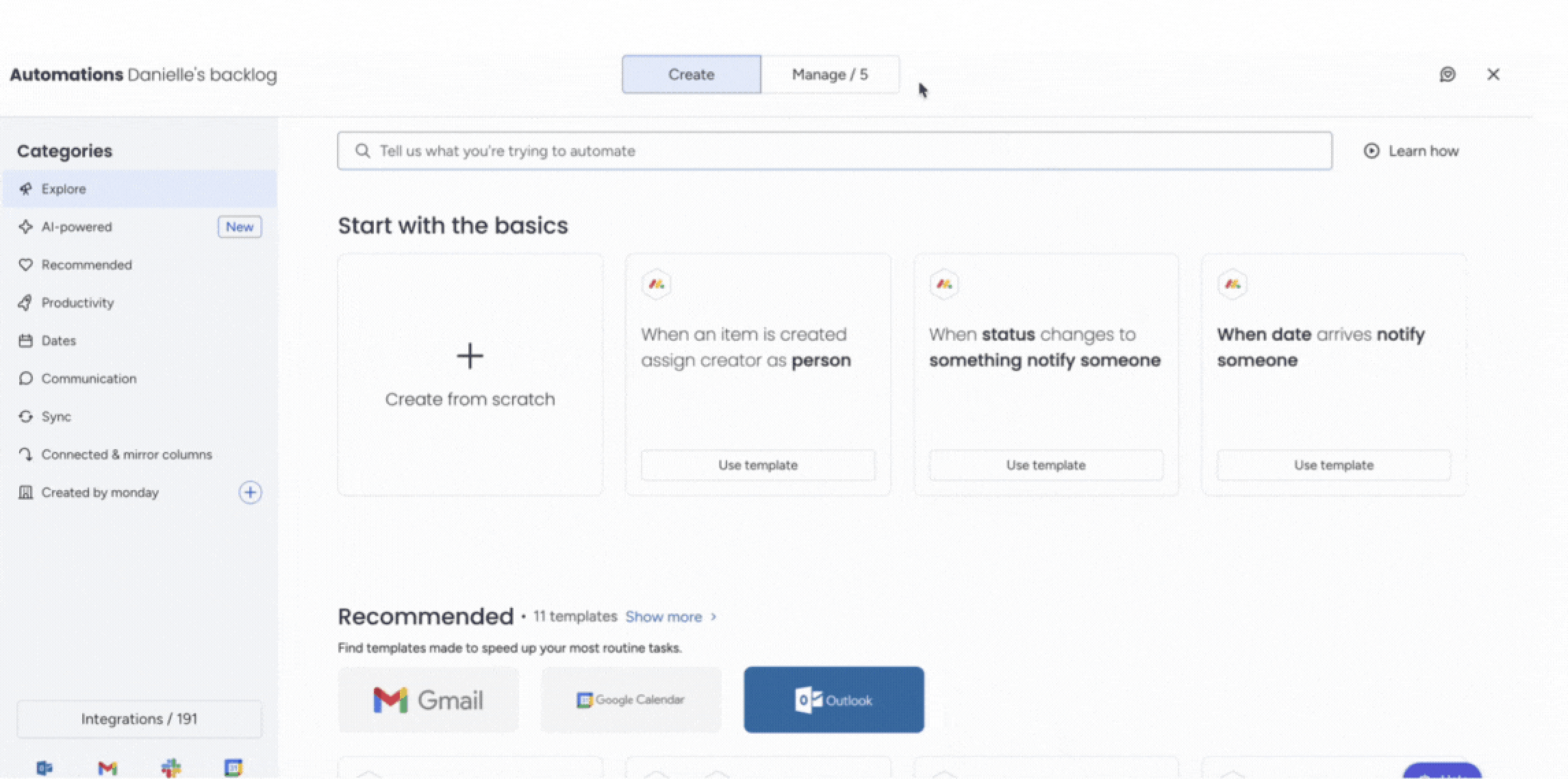Select the Explore category icon
The height and width of the screenshot is (779, 1568).
point(26,189)
